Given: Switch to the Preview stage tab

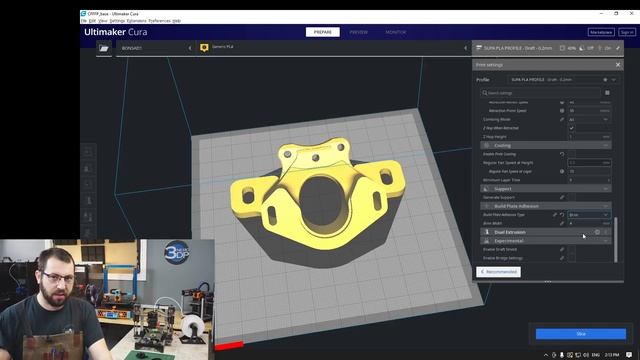Looking at the screenshot, I should (x=358, y=32).
